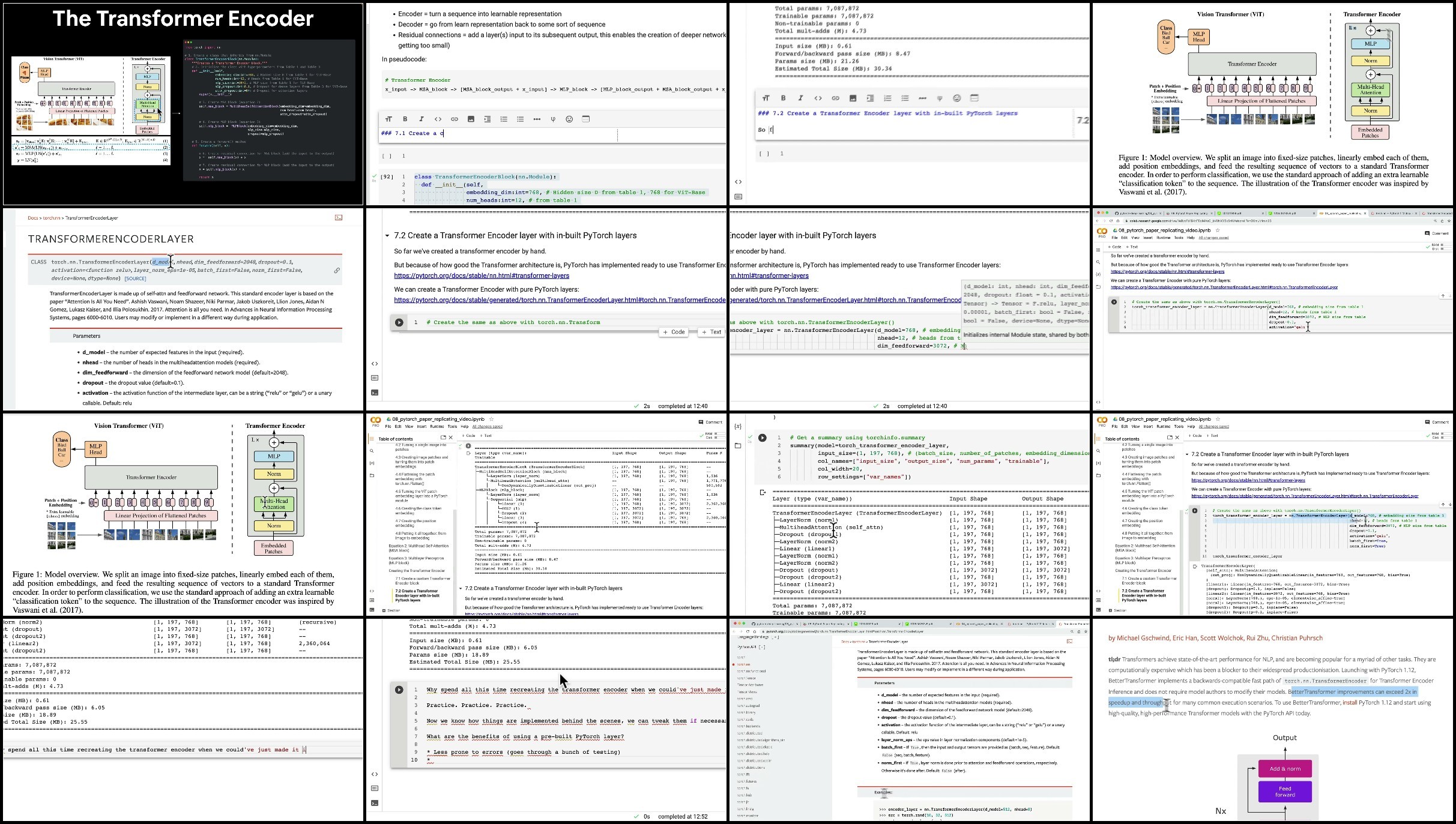Toggle bold in the 7.1 text cell toolbar

(405, 119)
